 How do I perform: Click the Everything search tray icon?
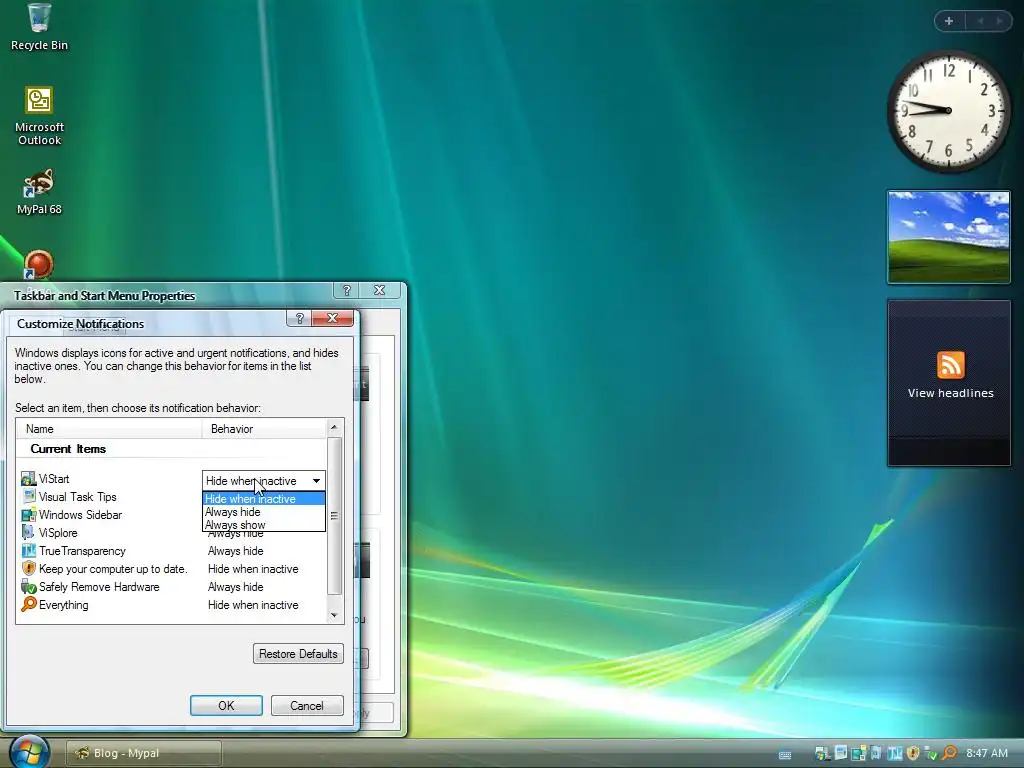950,753
